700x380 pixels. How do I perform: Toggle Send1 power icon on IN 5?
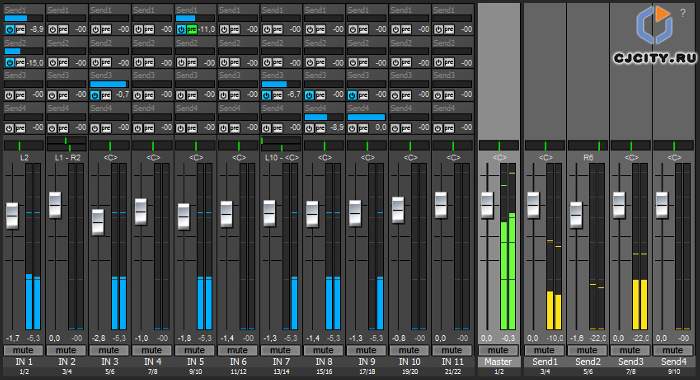point(181,29)
